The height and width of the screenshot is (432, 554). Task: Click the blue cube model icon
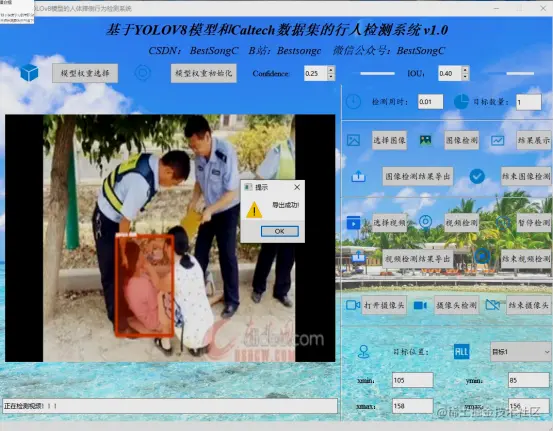point(29,72)
